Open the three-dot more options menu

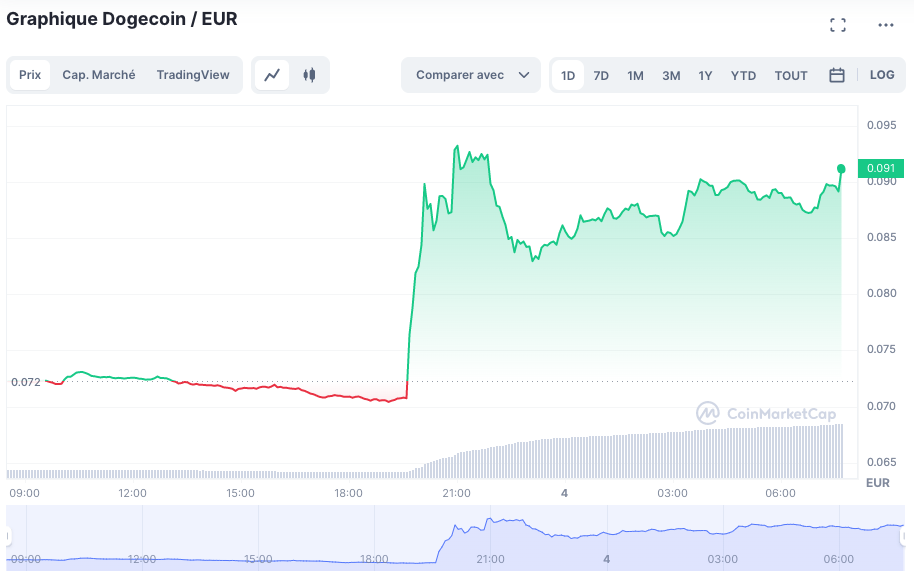[886, 25]
